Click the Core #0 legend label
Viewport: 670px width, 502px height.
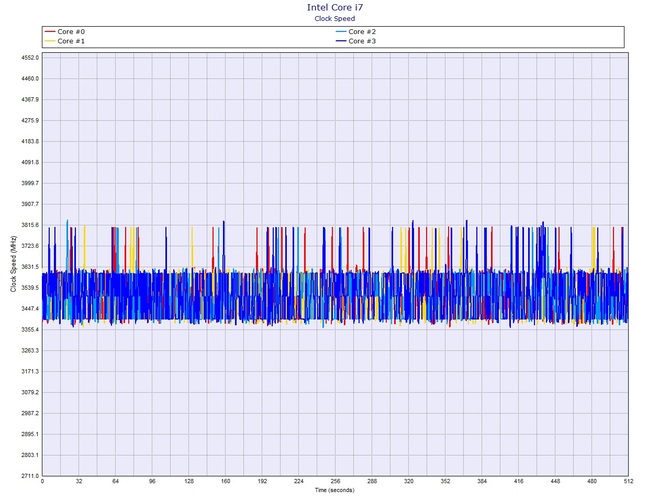coord(71,32)
